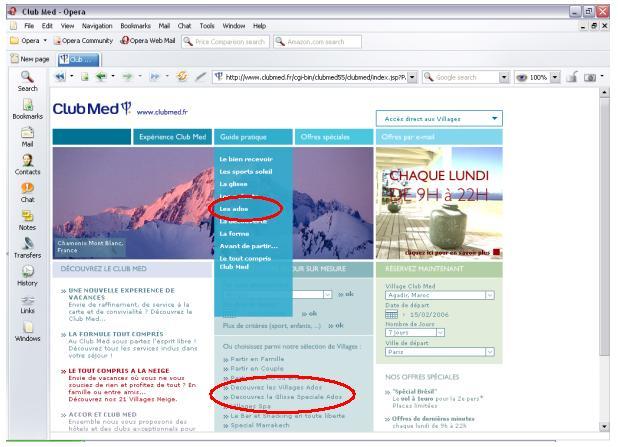The image size is (618, 447).
Task: Click the CHAQUE LUNDI promotional banner
Action: (439, 203)
